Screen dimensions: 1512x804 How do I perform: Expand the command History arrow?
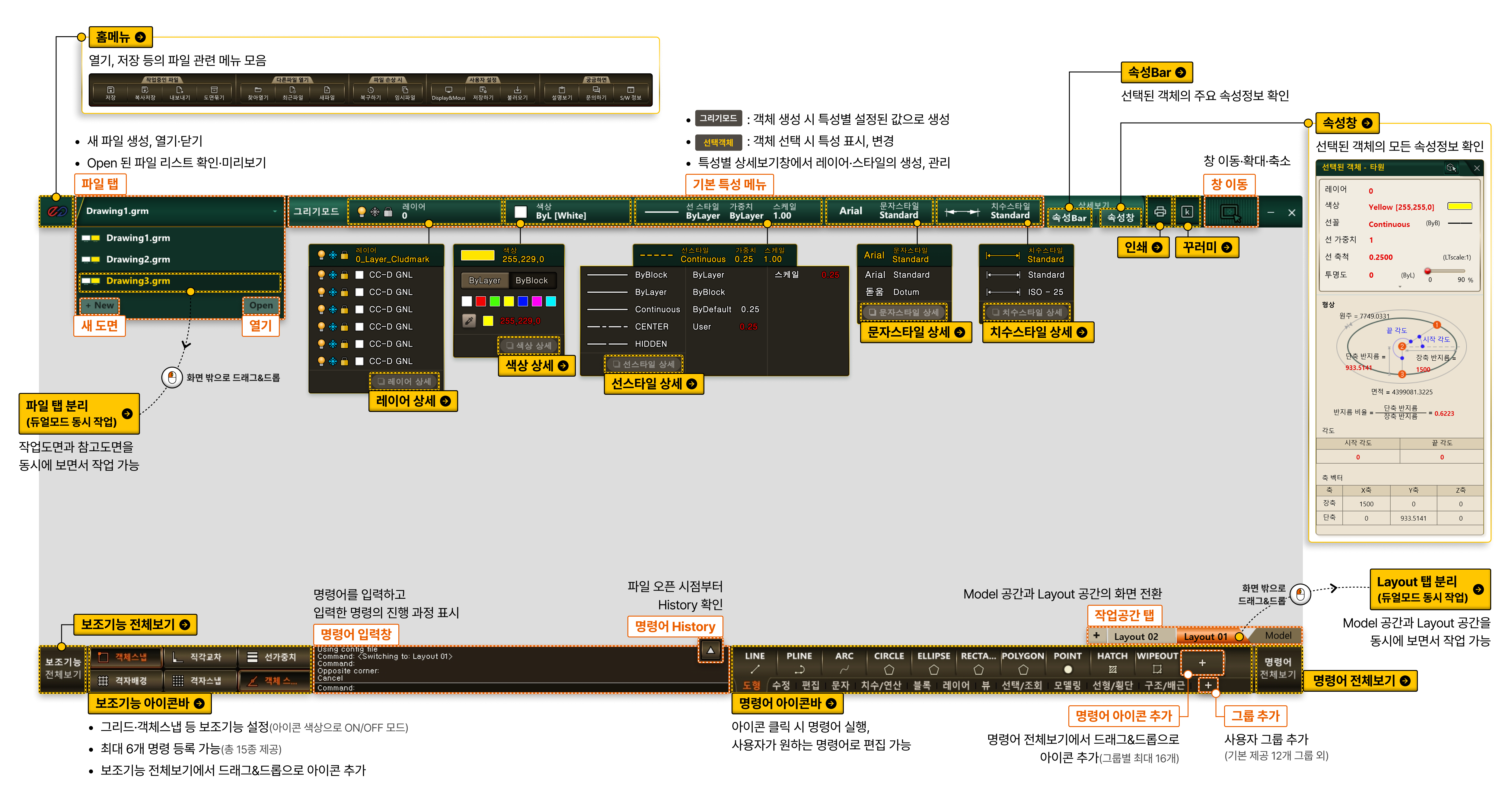coord(710,650)
